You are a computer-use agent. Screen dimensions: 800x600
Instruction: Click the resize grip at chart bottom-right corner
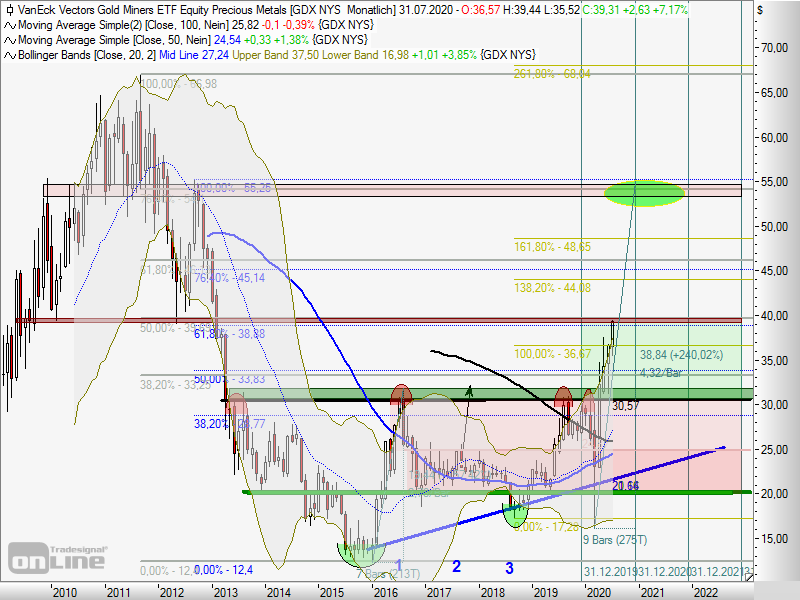click(x=748, y=577)
